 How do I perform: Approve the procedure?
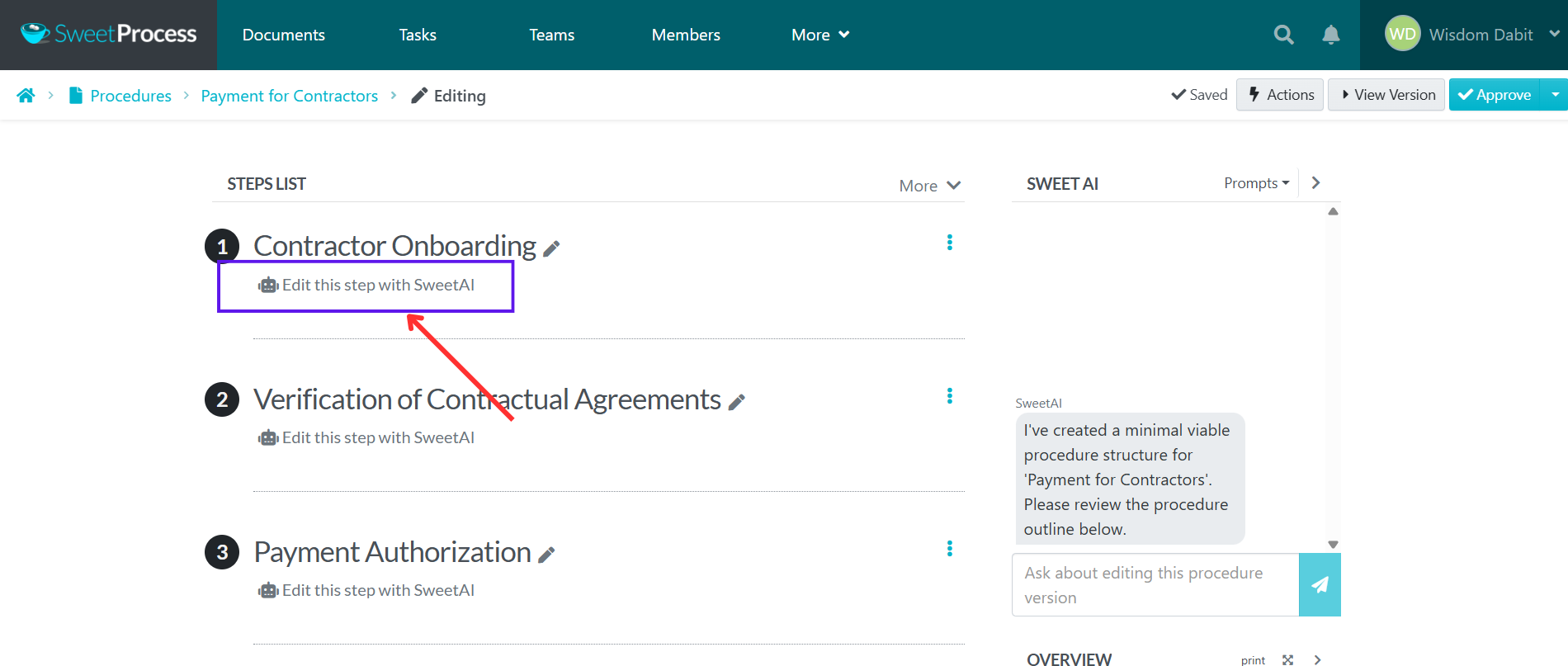(1495, 95)
